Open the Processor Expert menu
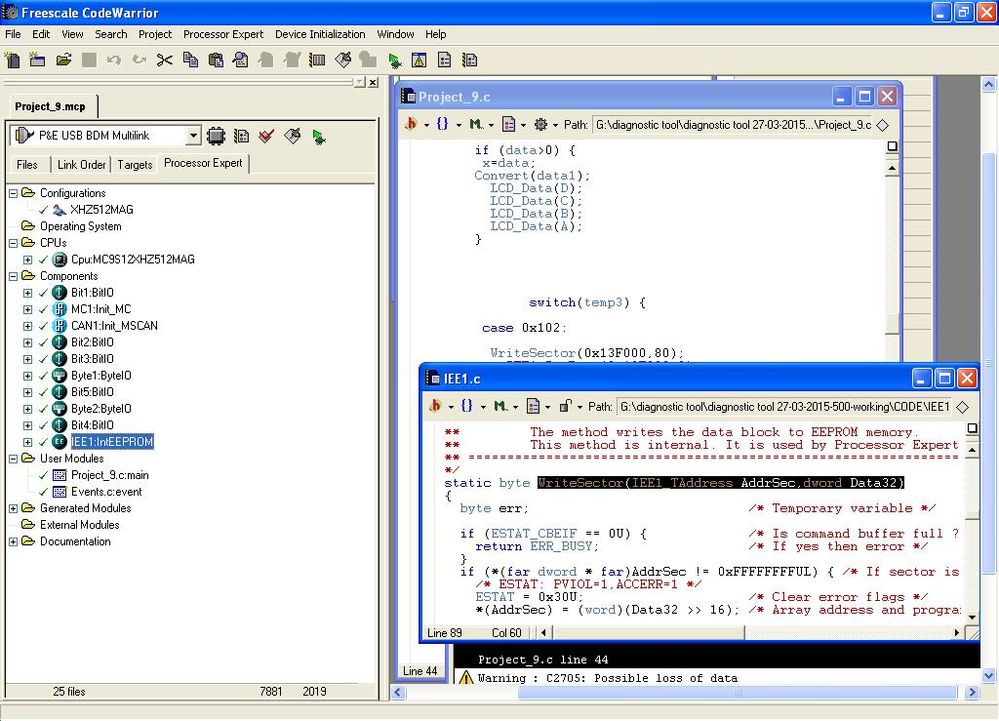This screenshot has width=999, height=721. (x=223, y=34)
